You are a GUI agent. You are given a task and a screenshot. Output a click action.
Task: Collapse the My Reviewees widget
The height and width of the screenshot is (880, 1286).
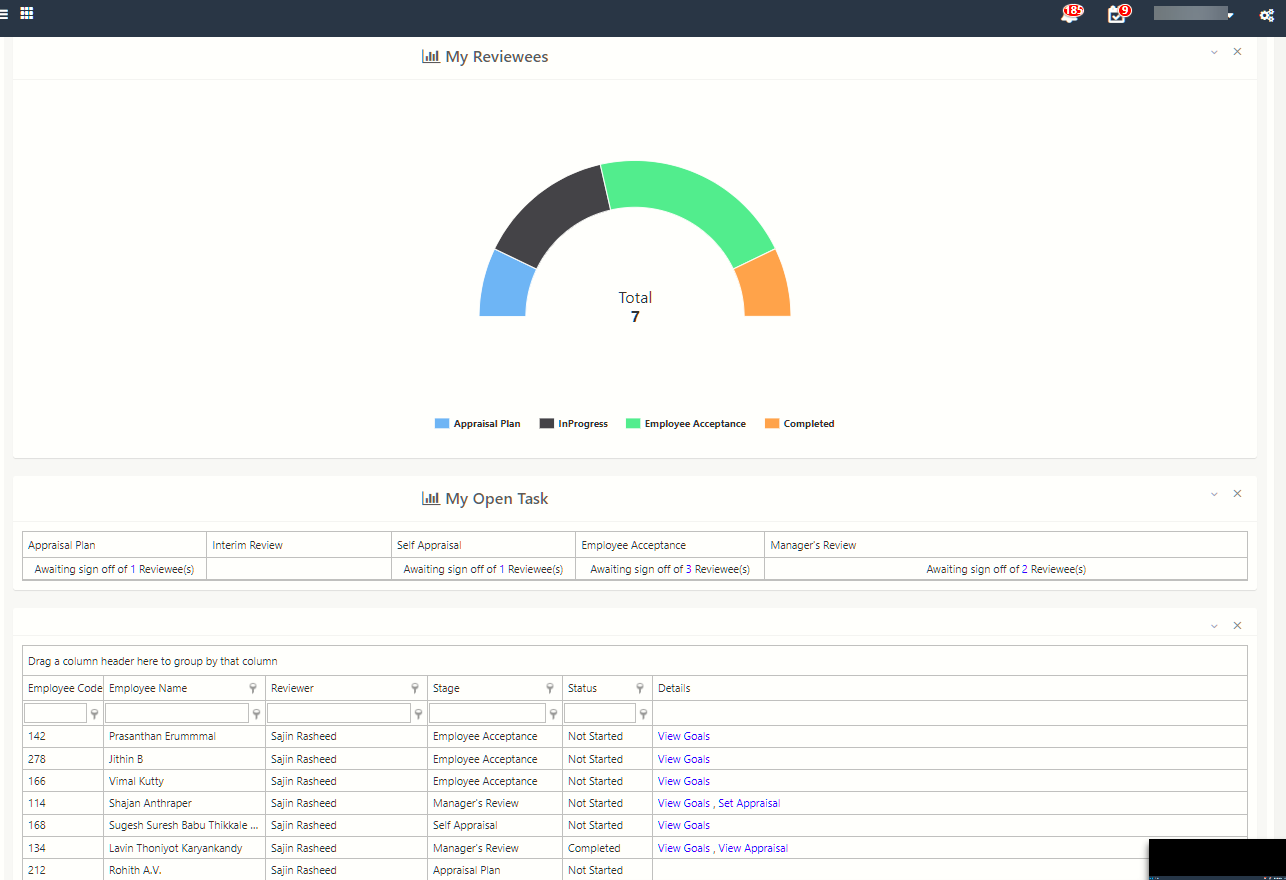1214,51
